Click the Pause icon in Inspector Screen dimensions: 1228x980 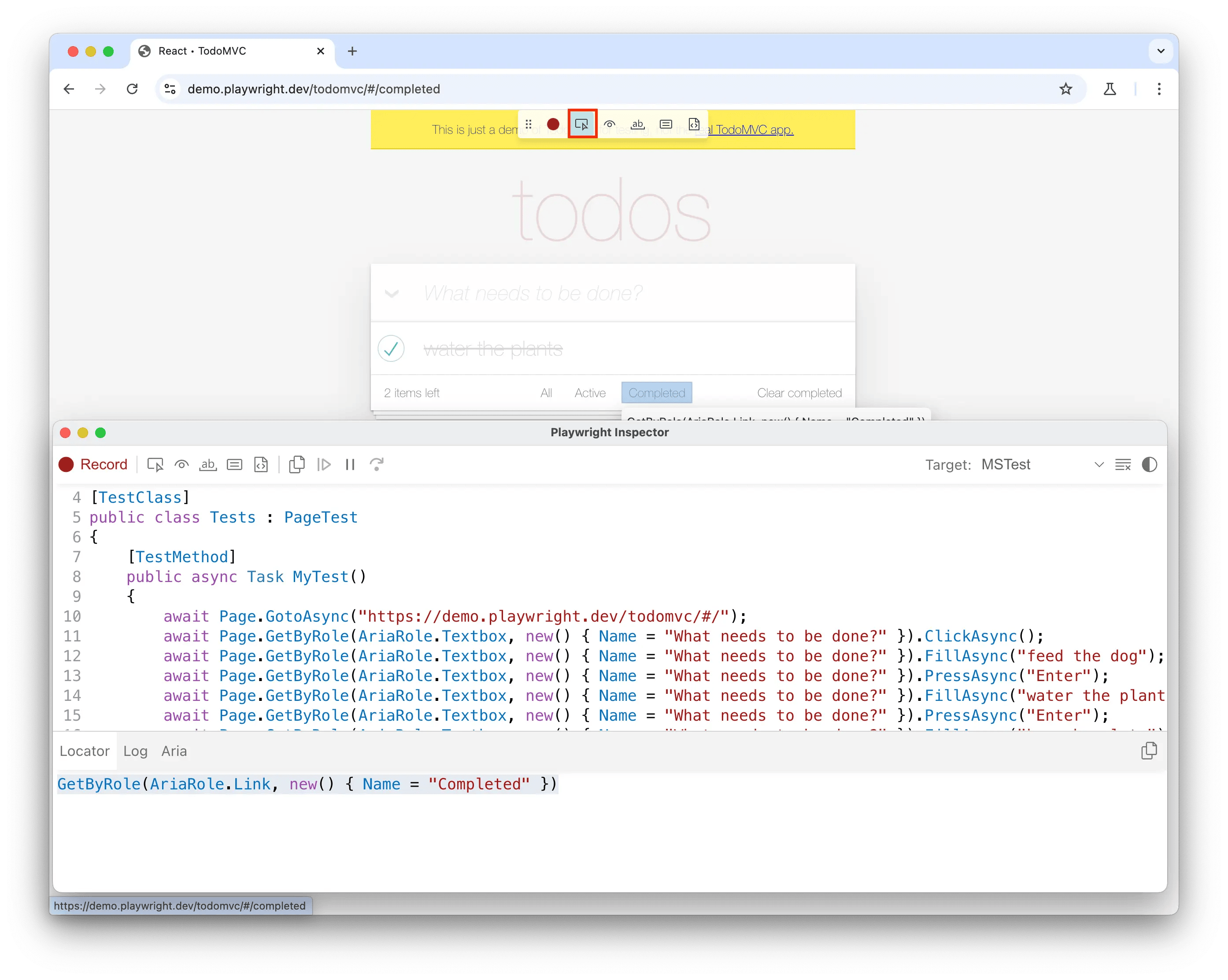coord(350,464)
